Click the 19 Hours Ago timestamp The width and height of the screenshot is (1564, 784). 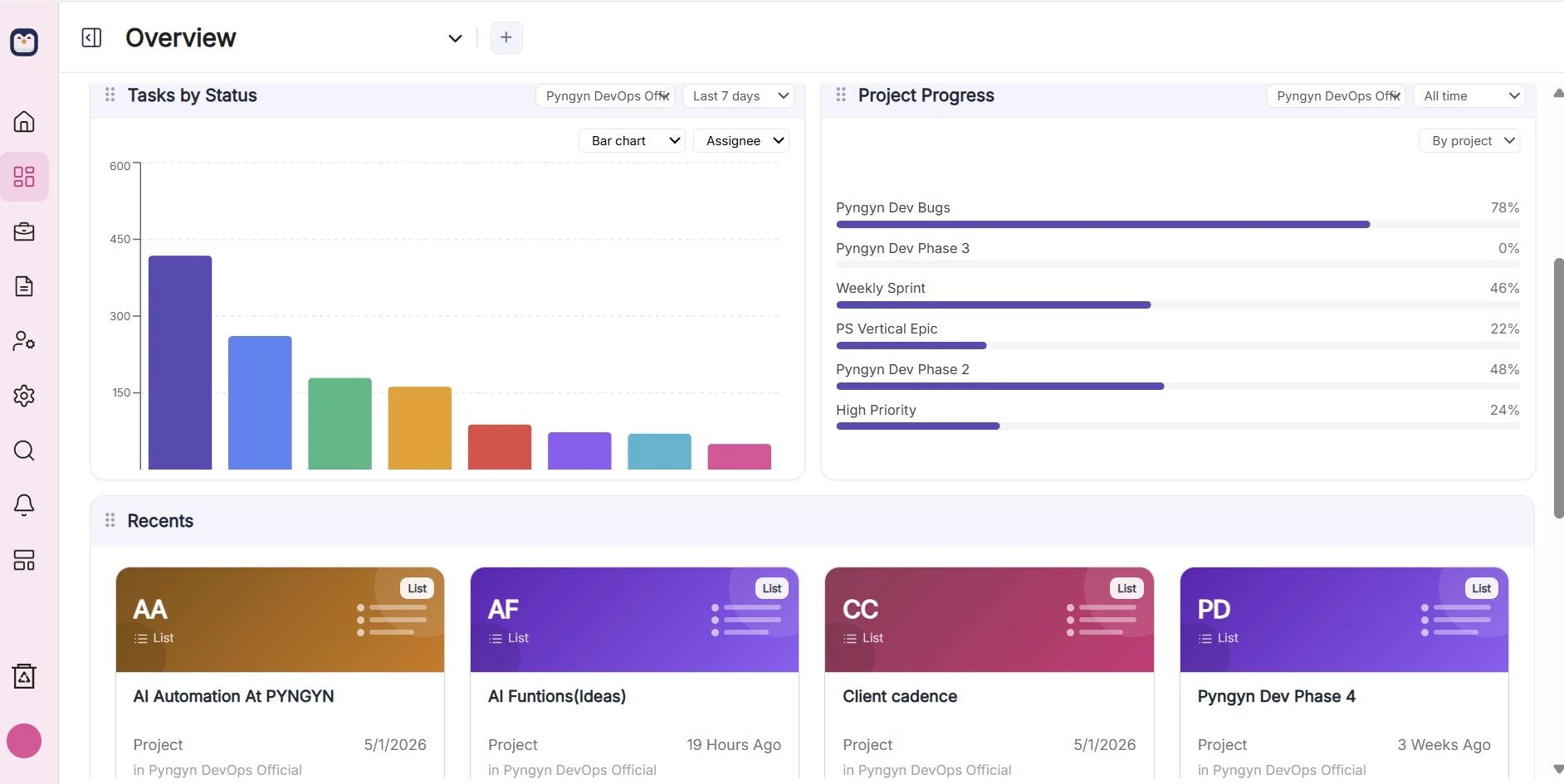734,745
